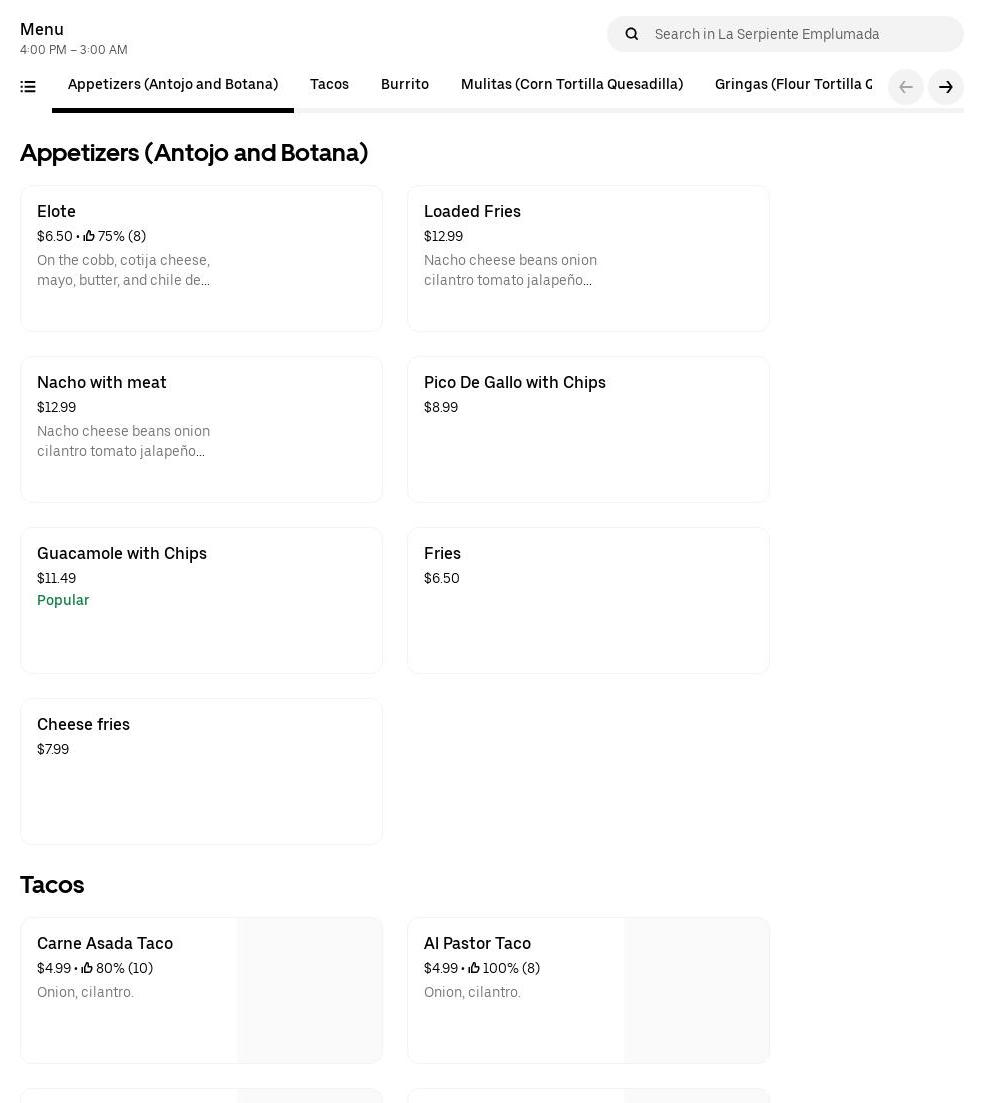Click thumbs-up rating on Carne Asada Taco
The image size is (984, 1103).
87,969
